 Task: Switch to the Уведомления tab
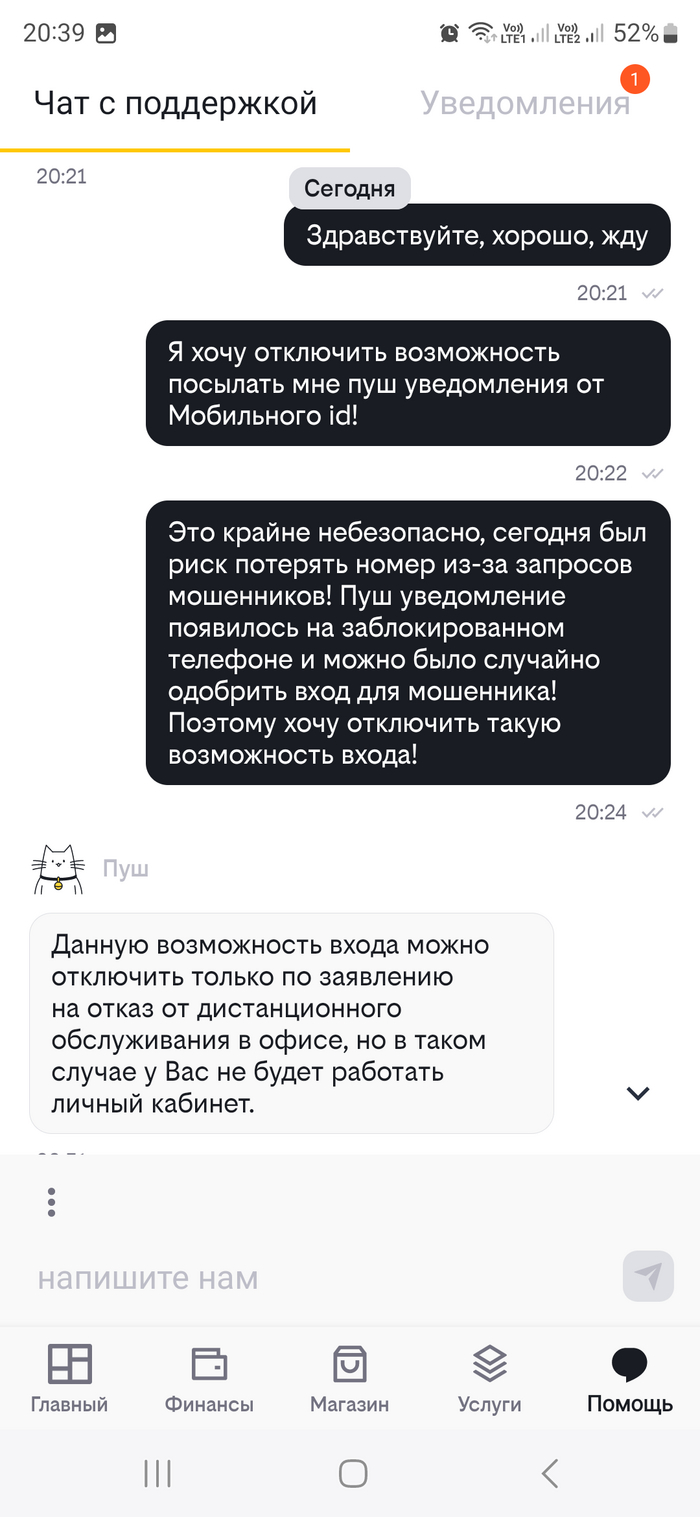point(525,103)
